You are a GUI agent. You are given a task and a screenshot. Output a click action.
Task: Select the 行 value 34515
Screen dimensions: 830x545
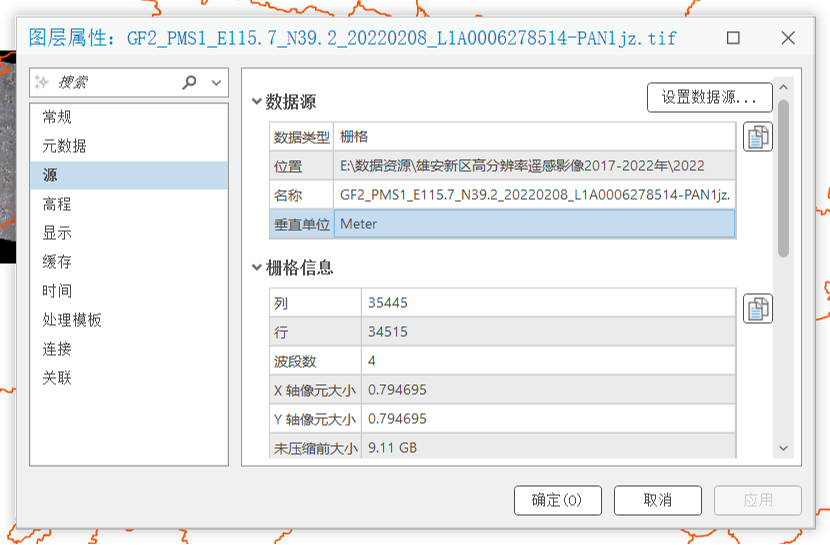(548, 332)
